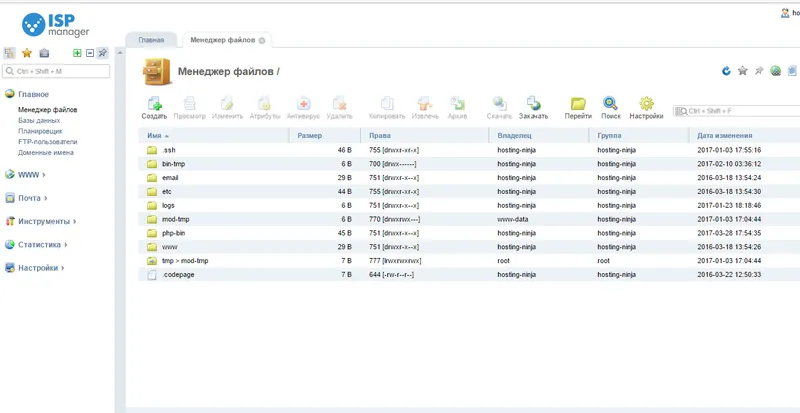Sort by the Размер column header

point(325,136)
